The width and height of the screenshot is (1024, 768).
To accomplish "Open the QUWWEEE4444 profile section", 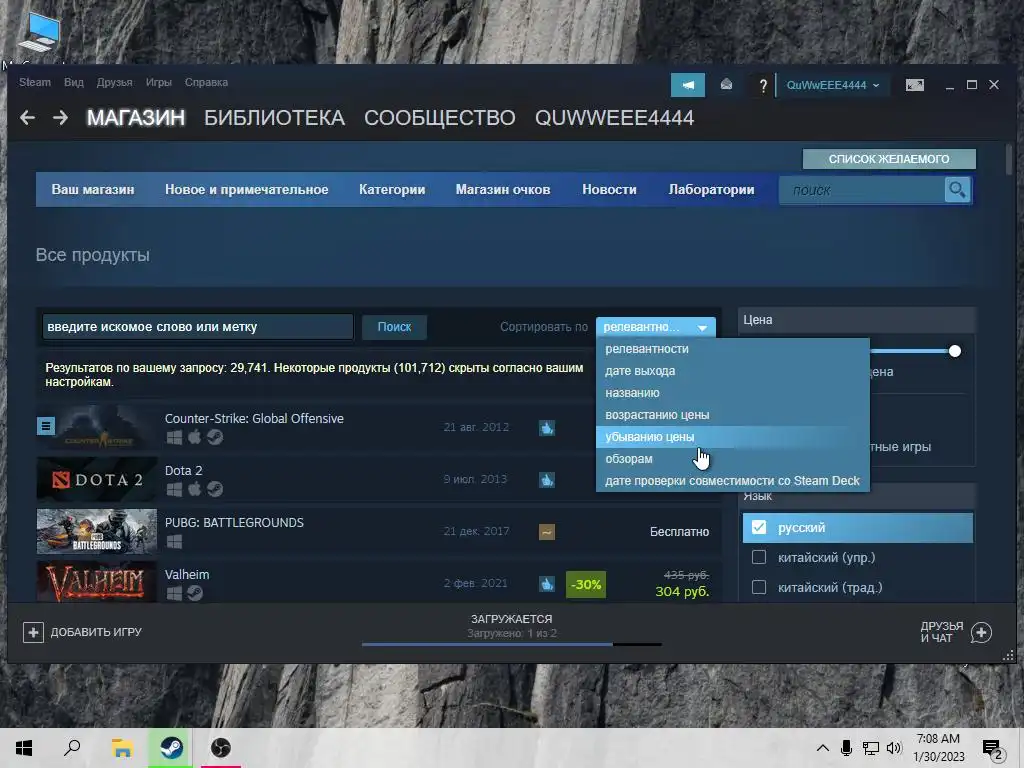I will [615, 118].
